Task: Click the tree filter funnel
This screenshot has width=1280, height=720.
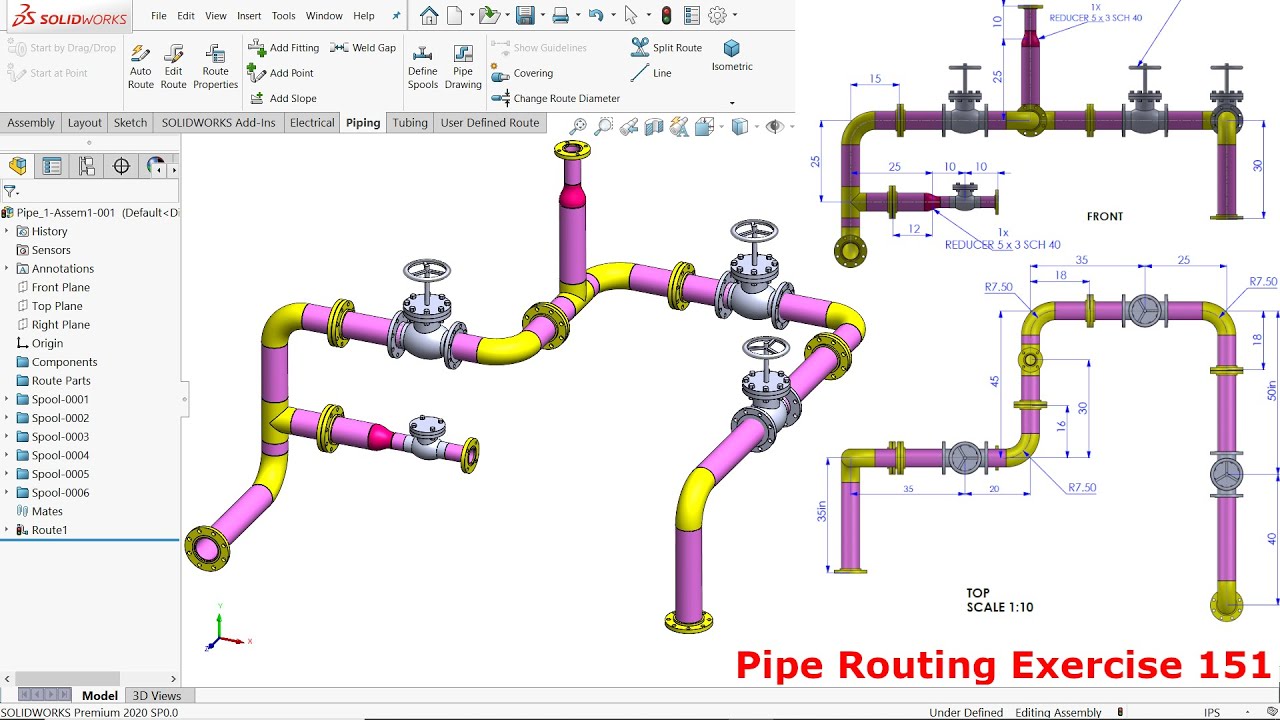Action: (10, 191)
